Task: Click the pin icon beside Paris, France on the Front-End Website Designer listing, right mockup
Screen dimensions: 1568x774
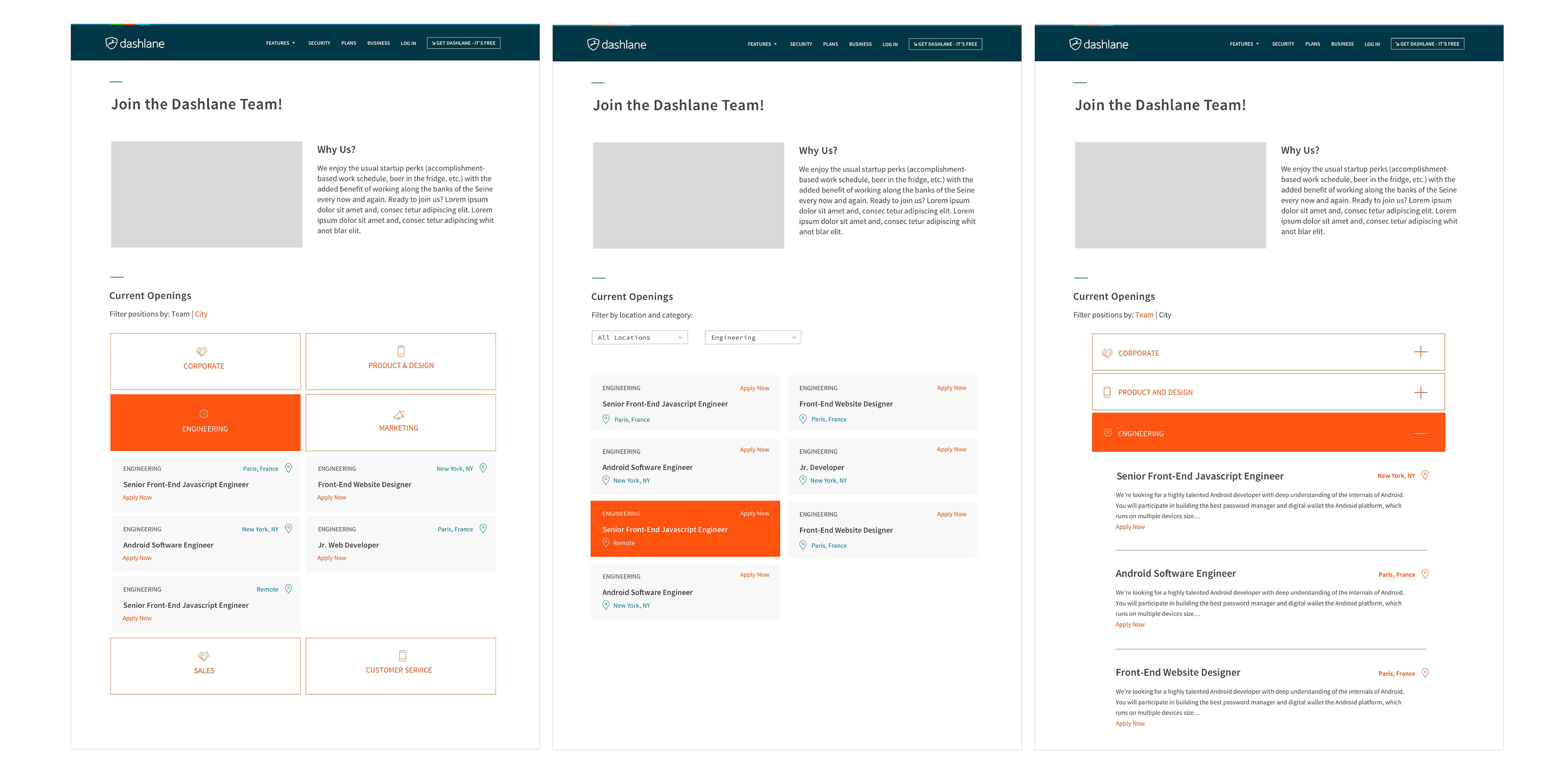Action: 1425,672
